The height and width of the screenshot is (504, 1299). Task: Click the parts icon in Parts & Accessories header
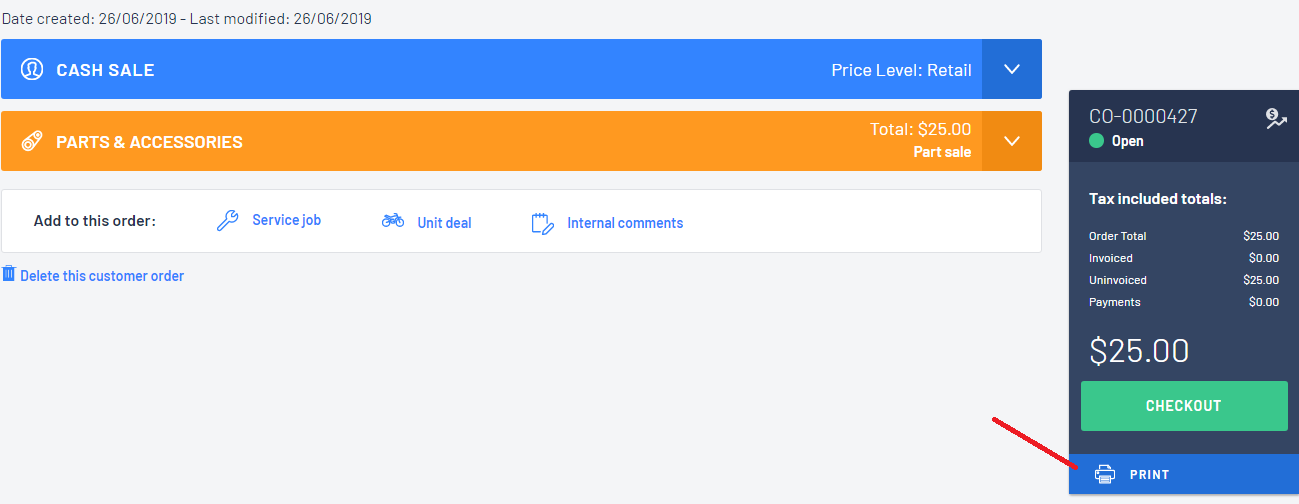pos(32,141)
